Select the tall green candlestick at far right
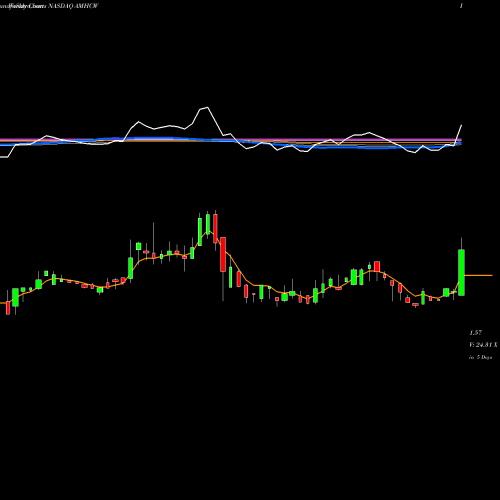 (461, 272)
